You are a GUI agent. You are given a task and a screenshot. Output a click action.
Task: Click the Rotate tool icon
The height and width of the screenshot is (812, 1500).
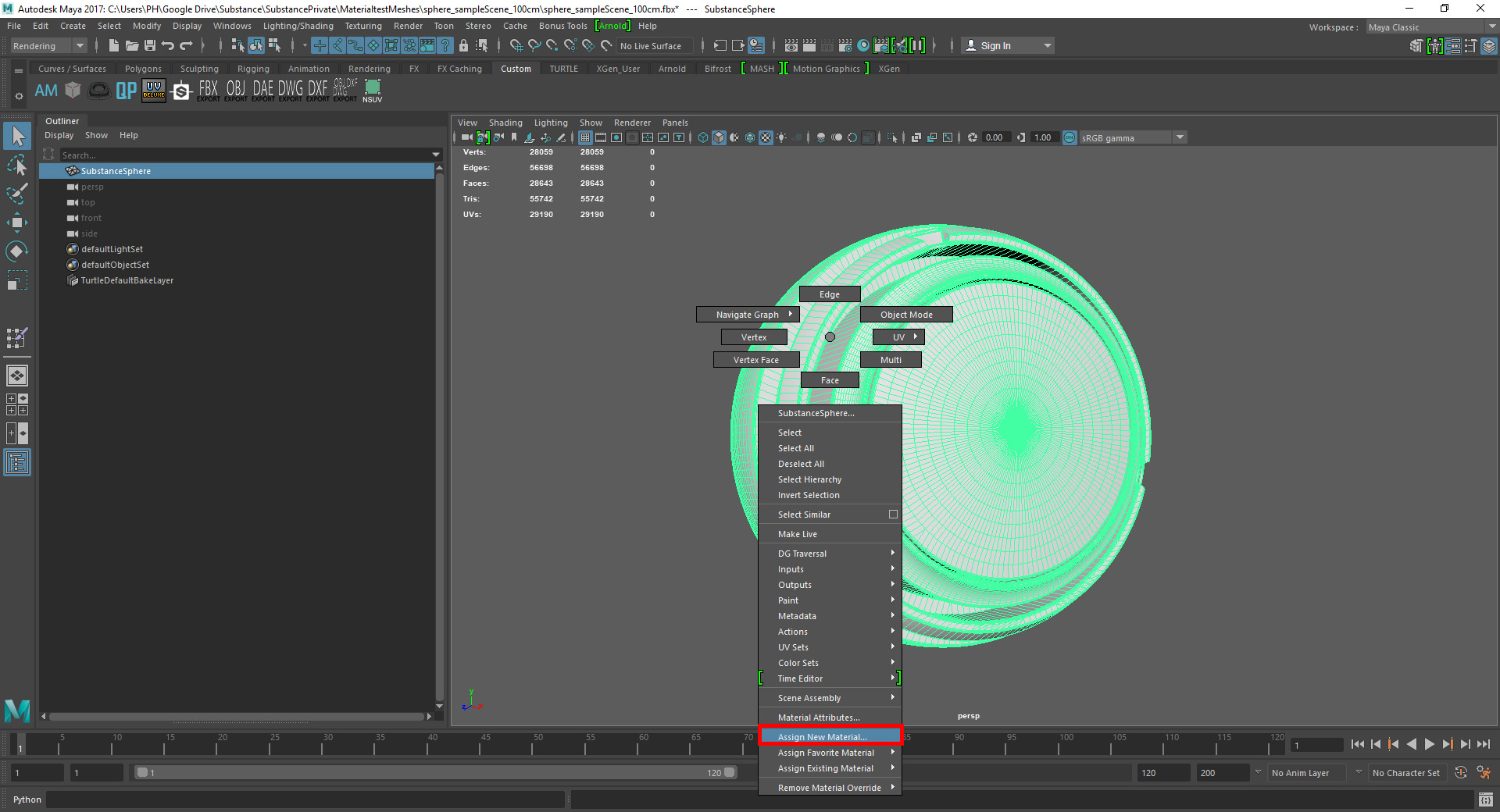16,251
